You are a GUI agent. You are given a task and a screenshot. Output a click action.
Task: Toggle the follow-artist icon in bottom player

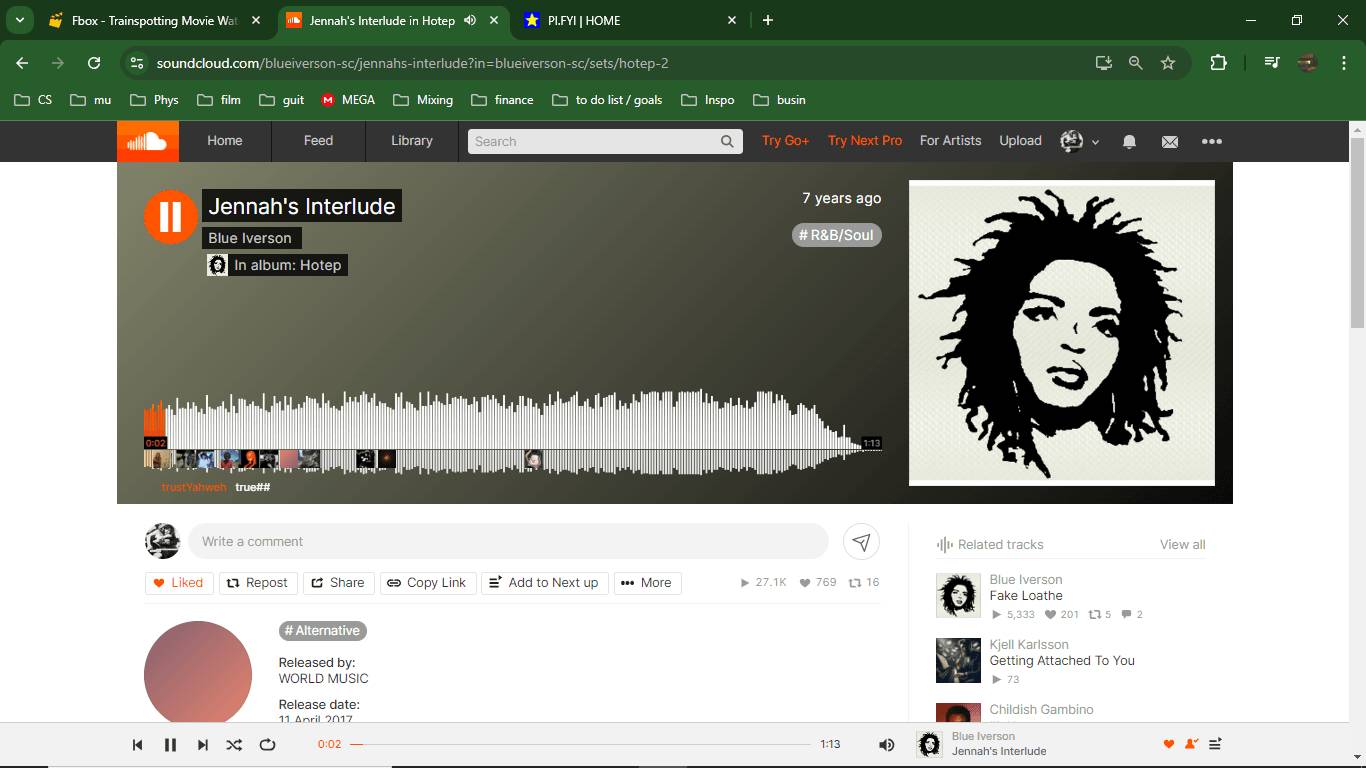pyautogui.click(x=1191, y=744)
